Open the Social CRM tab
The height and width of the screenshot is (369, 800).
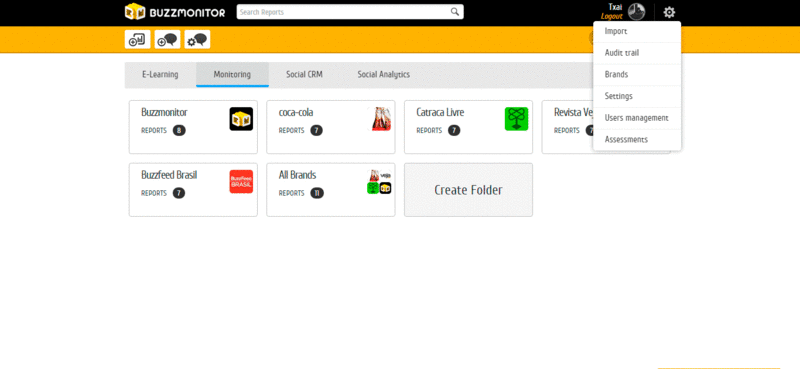(x=304, y=75)
